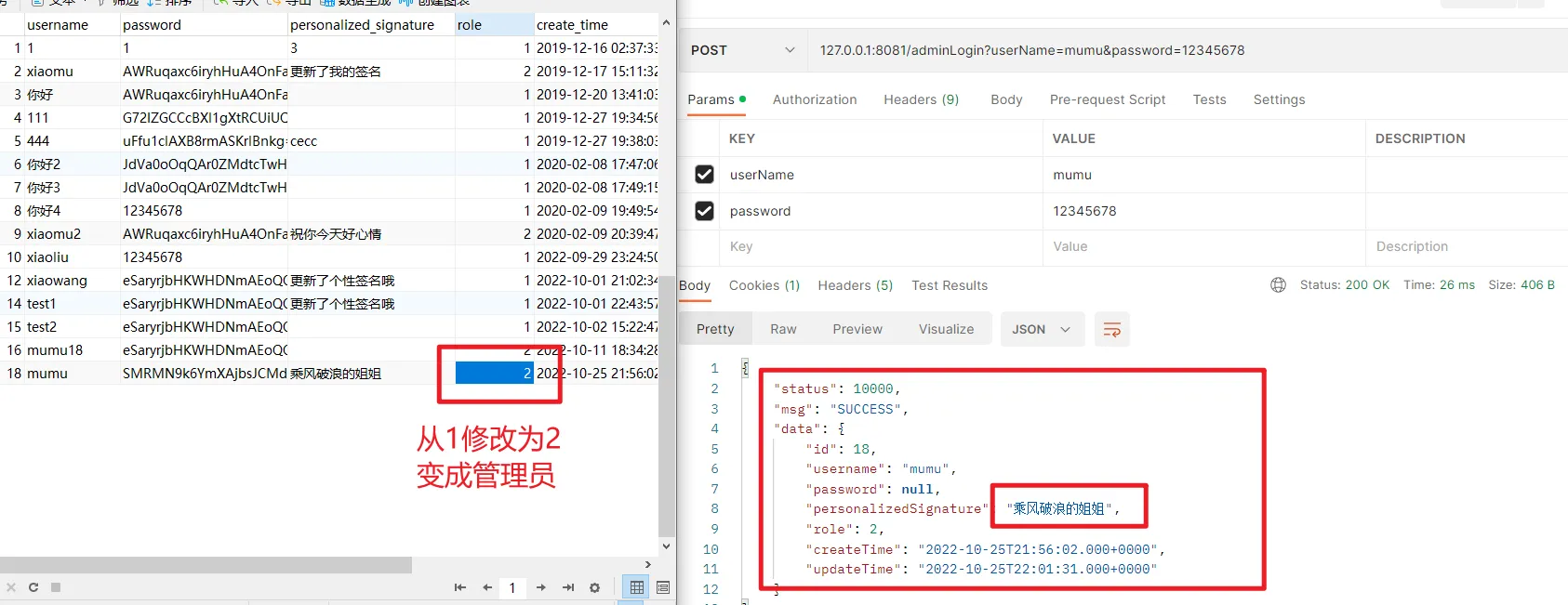
Task: Open the request Headers (9) tab
Action: coord(921,99)
